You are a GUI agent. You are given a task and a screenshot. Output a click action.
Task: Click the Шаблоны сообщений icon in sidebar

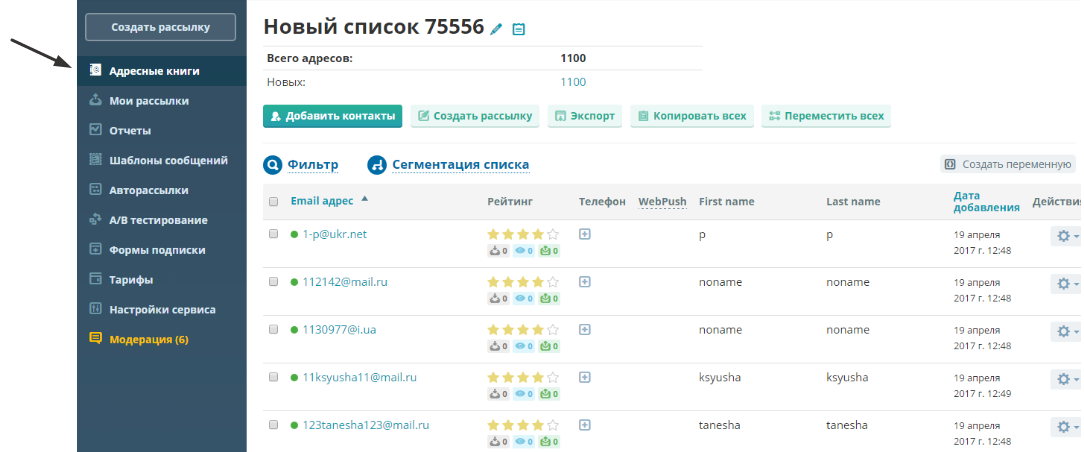click(95, 160)
